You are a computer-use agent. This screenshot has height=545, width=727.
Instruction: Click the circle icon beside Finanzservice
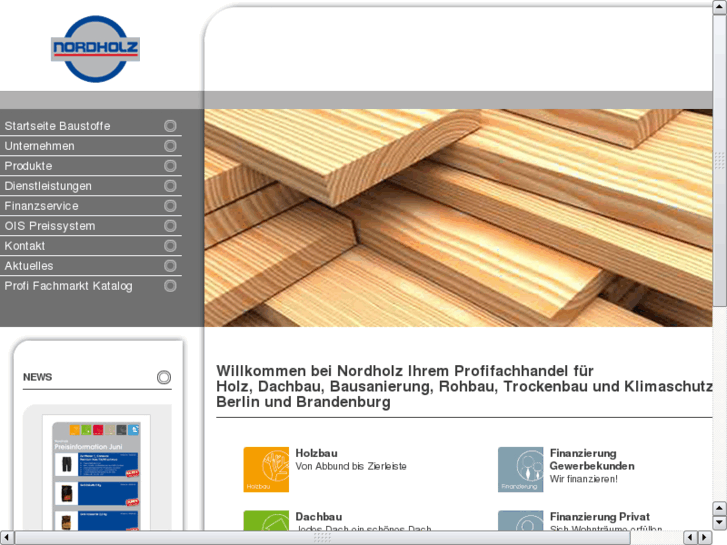(x=170, y=205)
